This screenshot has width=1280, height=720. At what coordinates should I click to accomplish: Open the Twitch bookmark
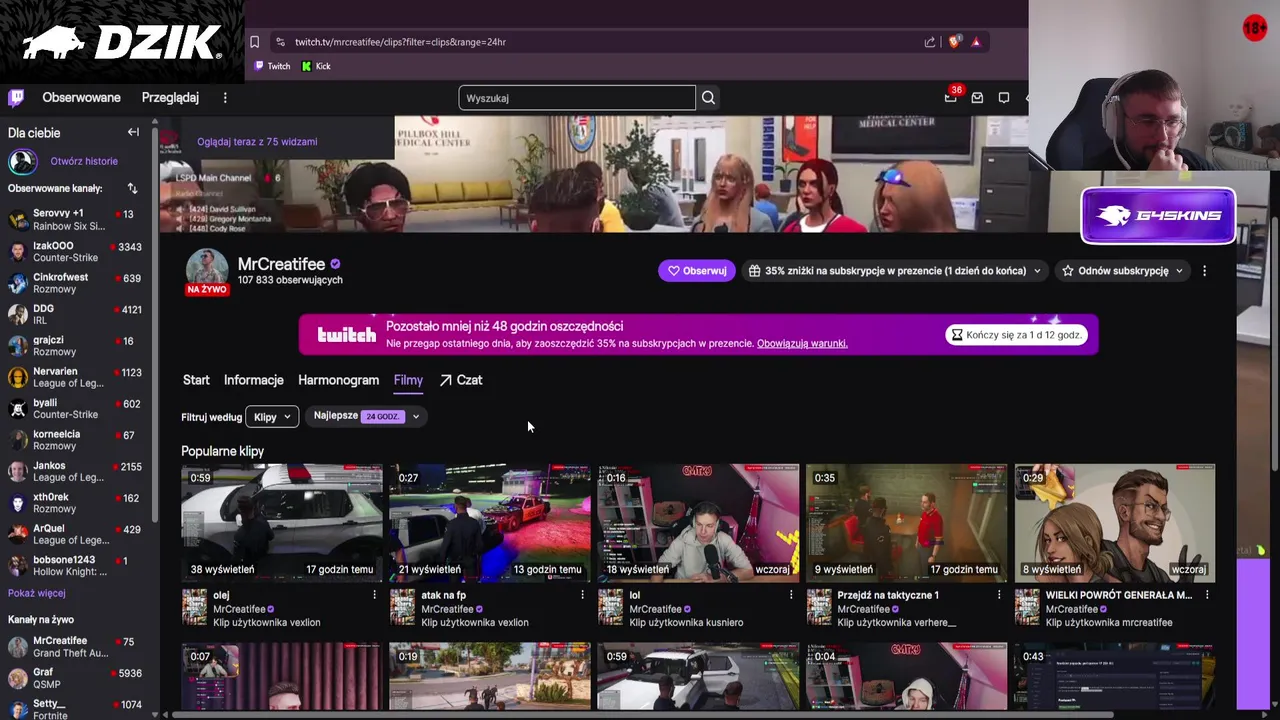(272, 66)
